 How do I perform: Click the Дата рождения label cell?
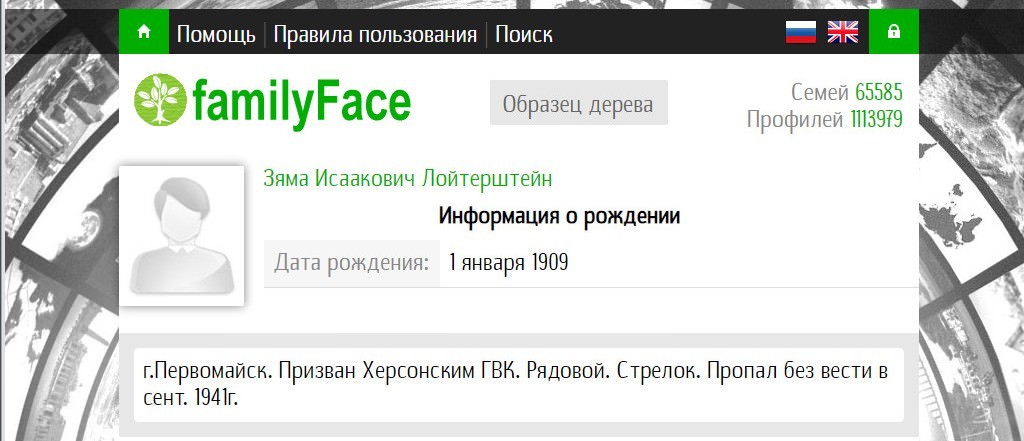click(x=351, y=263)
